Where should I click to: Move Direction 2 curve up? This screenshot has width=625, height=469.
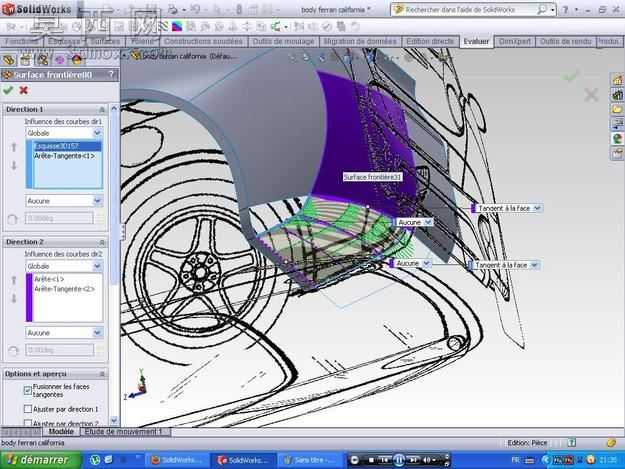[14, 281]
